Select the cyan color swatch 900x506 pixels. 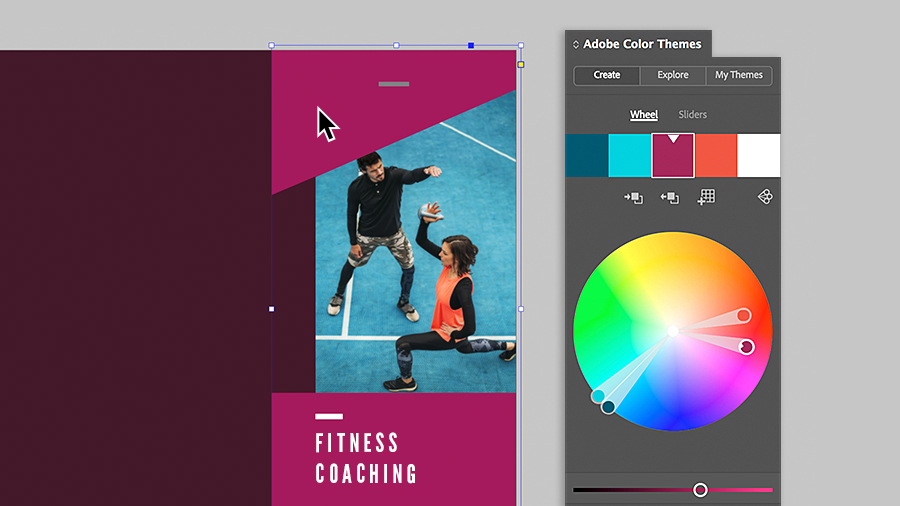[x=630, y=155]
